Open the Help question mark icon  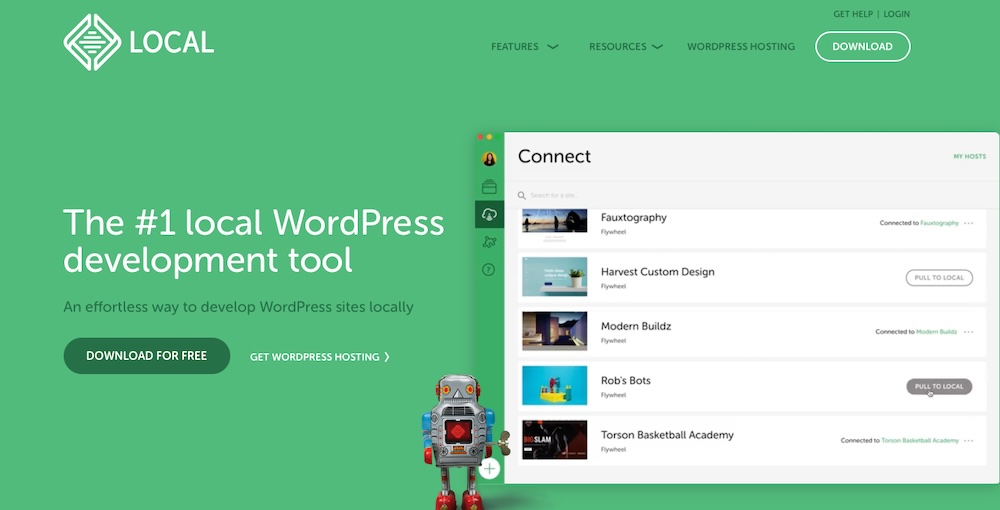click(489, 270)
